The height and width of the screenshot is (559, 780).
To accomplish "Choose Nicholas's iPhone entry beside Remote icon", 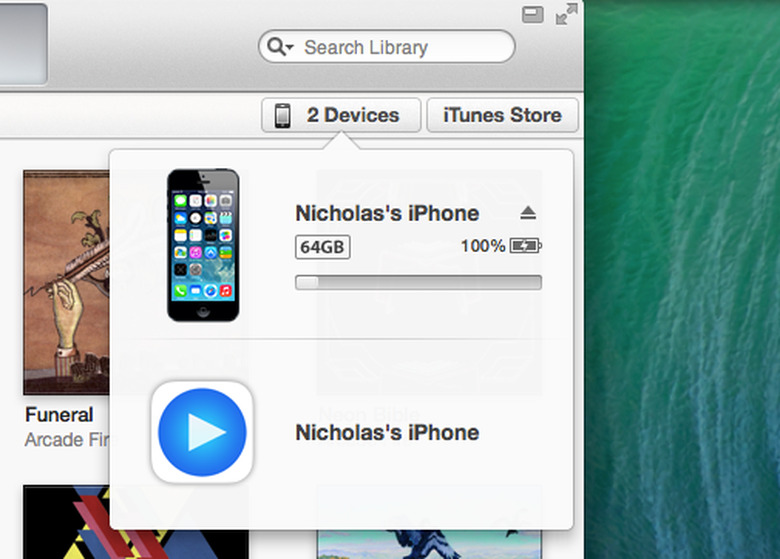I will tap(387, 433).
